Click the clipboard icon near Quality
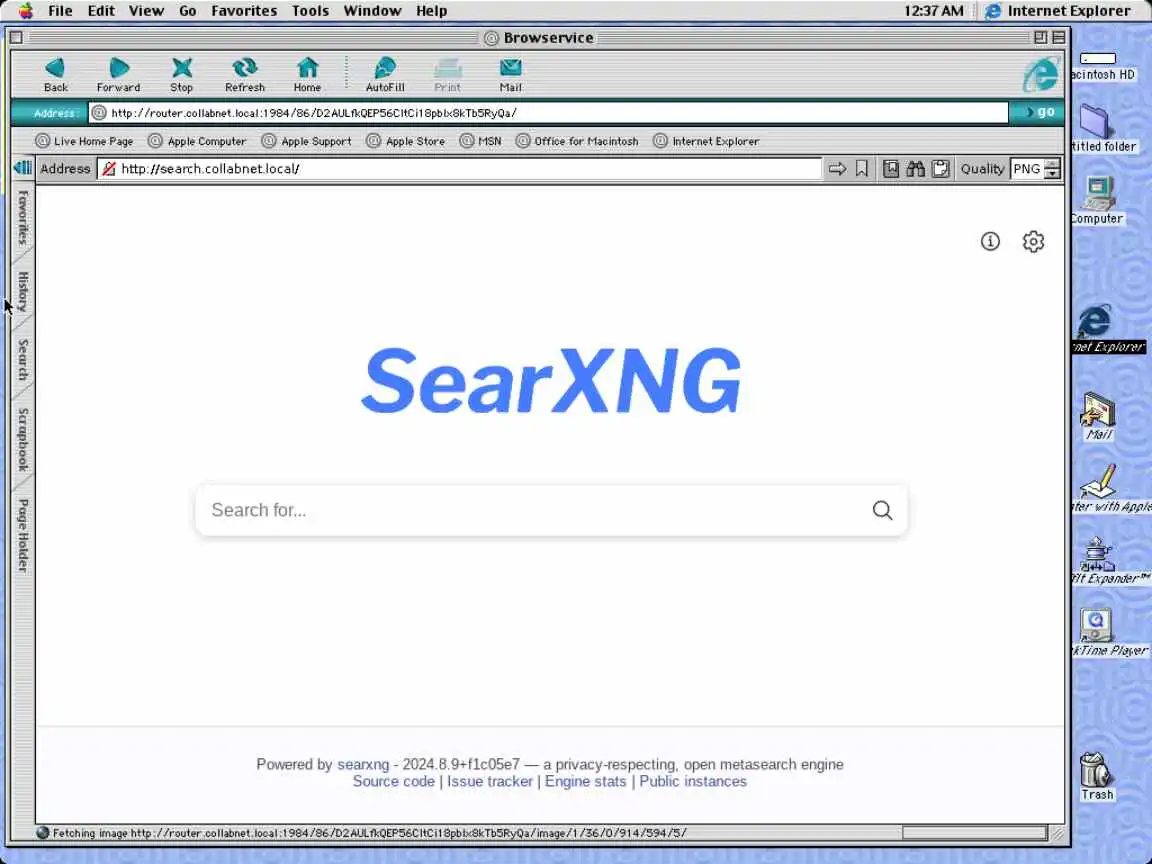1152x864 pixels. [x=940, y=169]
